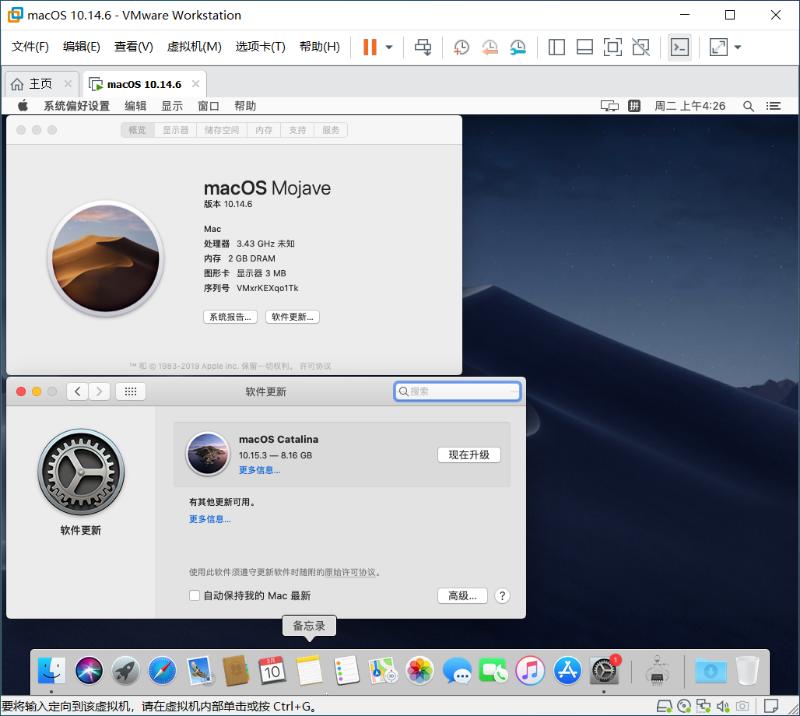The image size is (800, 716).
Task: Open the snapshot manager in VMware toolbar
Action: point(517,47)
